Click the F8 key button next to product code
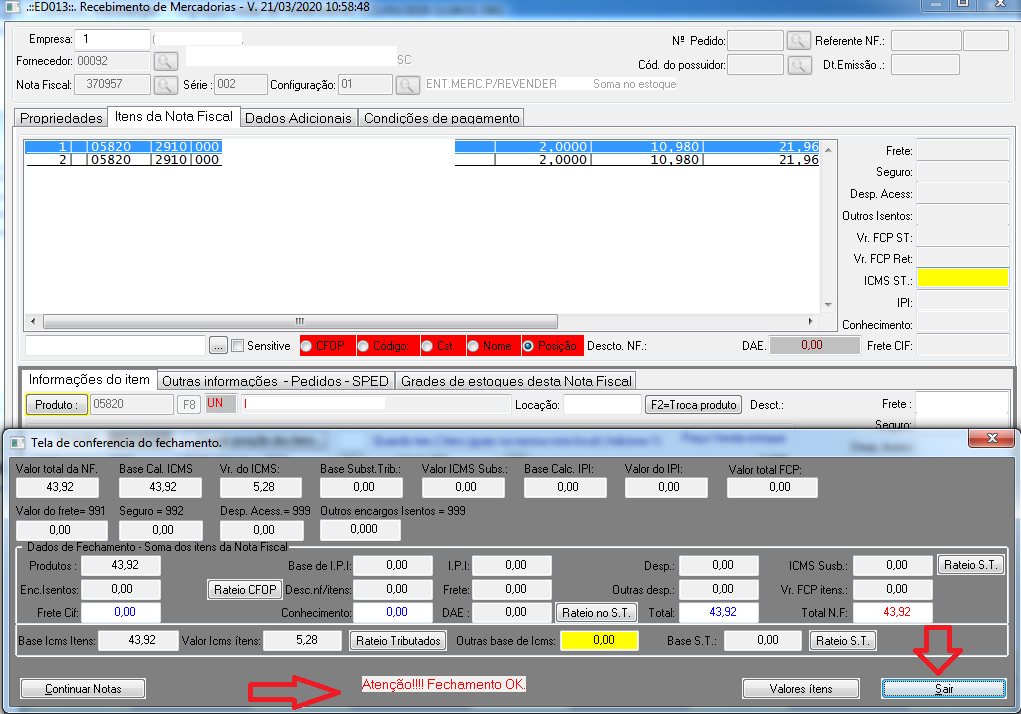The height and width of the screenshot is (714, 1021). (188, 405)
